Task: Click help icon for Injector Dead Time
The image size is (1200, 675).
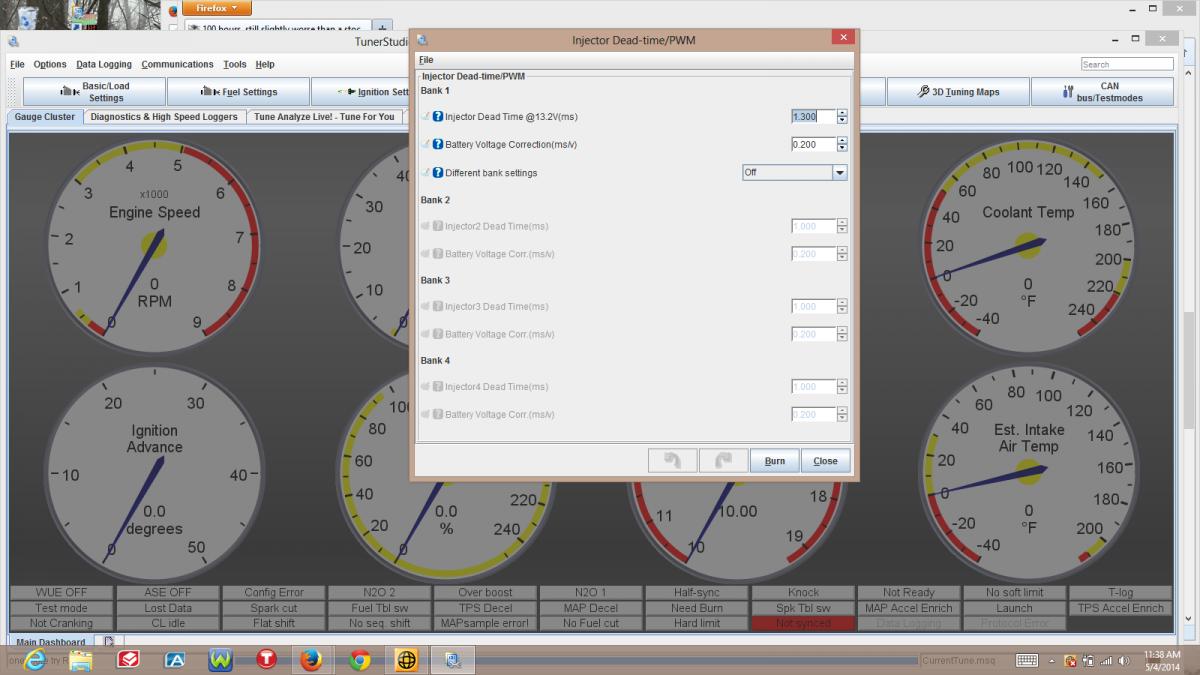Action: coord(438,117)
